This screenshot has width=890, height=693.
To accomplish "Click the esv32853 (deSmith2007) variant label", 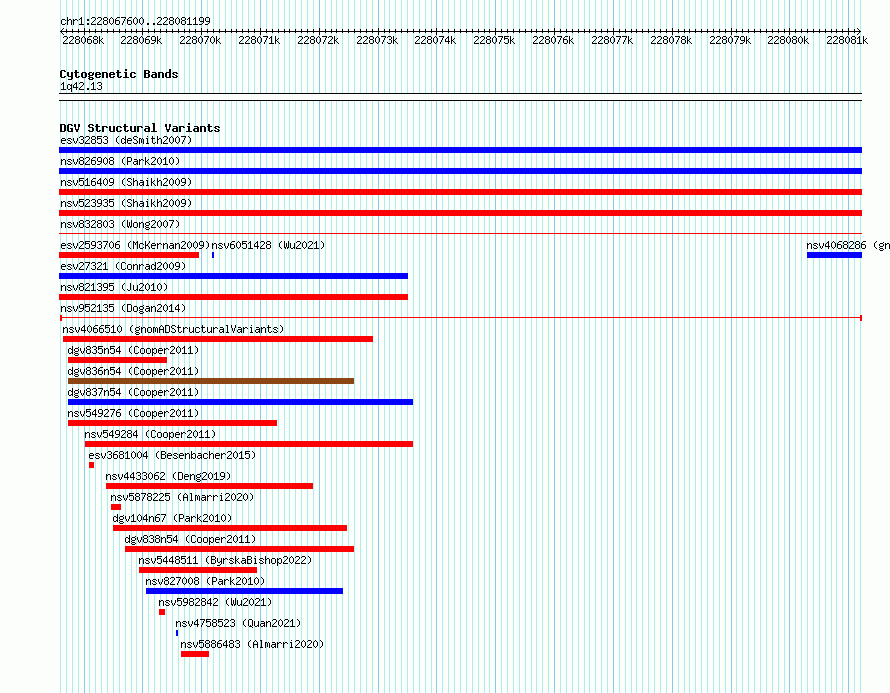I will [126, 140].
